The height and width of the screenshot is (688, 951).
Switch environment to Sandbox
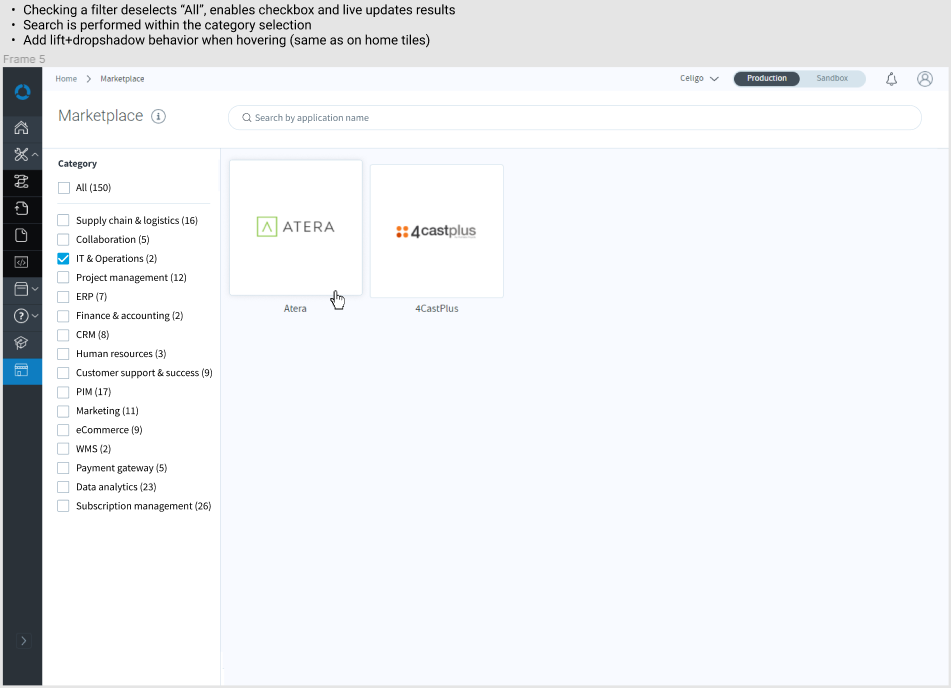click(831, 78)
